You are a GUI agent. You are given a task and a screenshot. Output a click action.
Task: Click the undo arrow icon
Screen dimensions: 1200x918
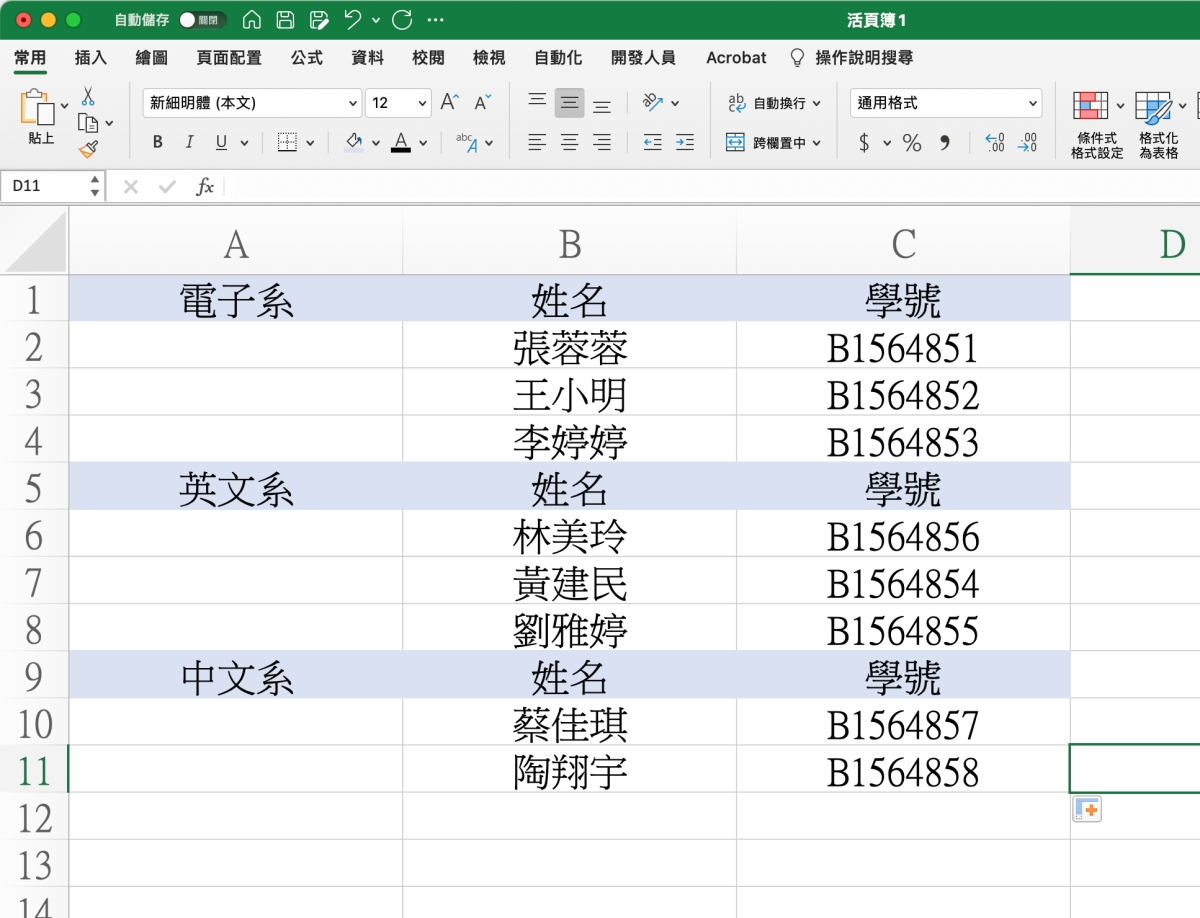coord(352,20)
